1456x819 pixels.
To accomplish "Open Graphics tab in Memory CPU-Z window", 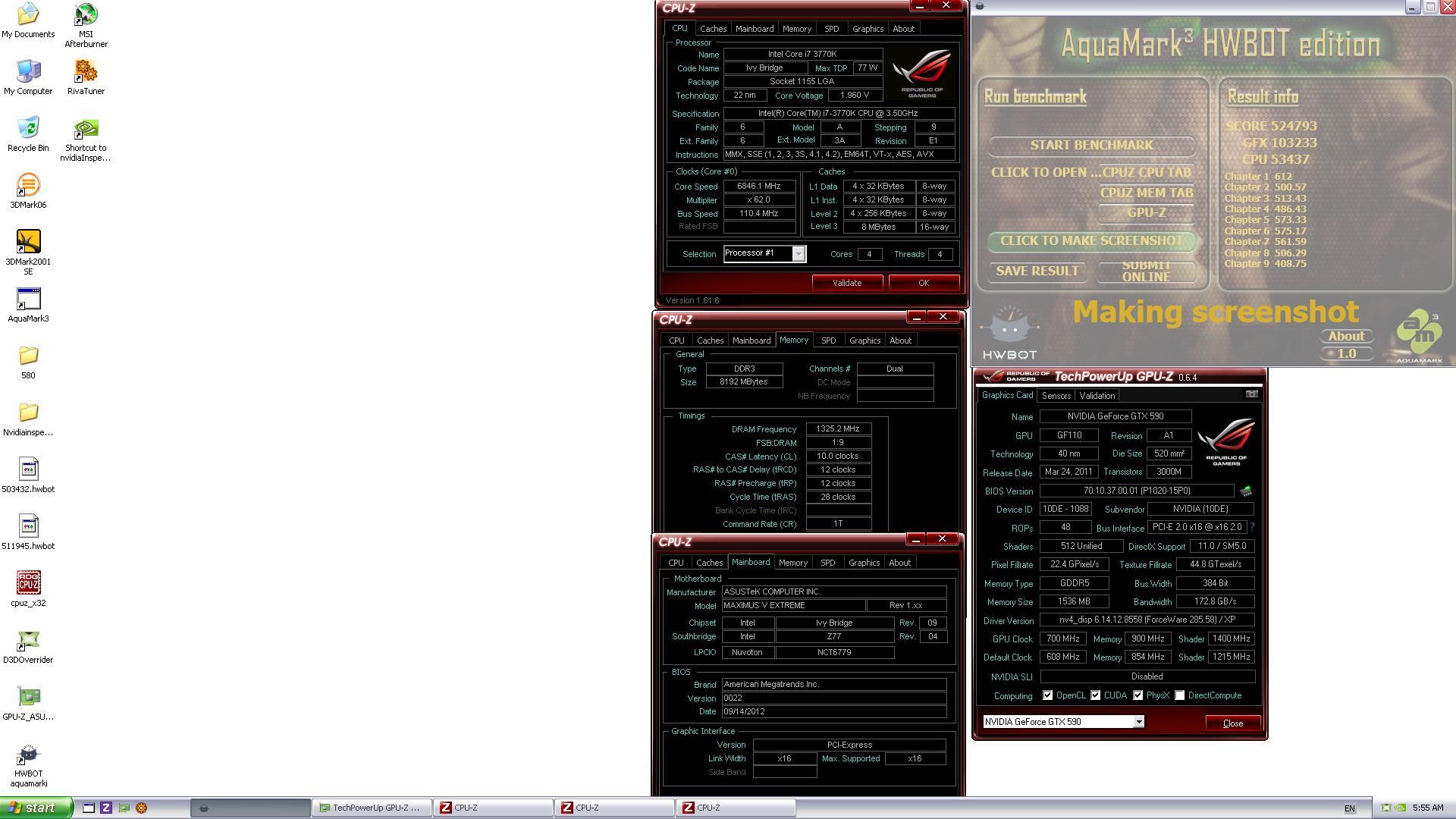I will click(864, 340).
